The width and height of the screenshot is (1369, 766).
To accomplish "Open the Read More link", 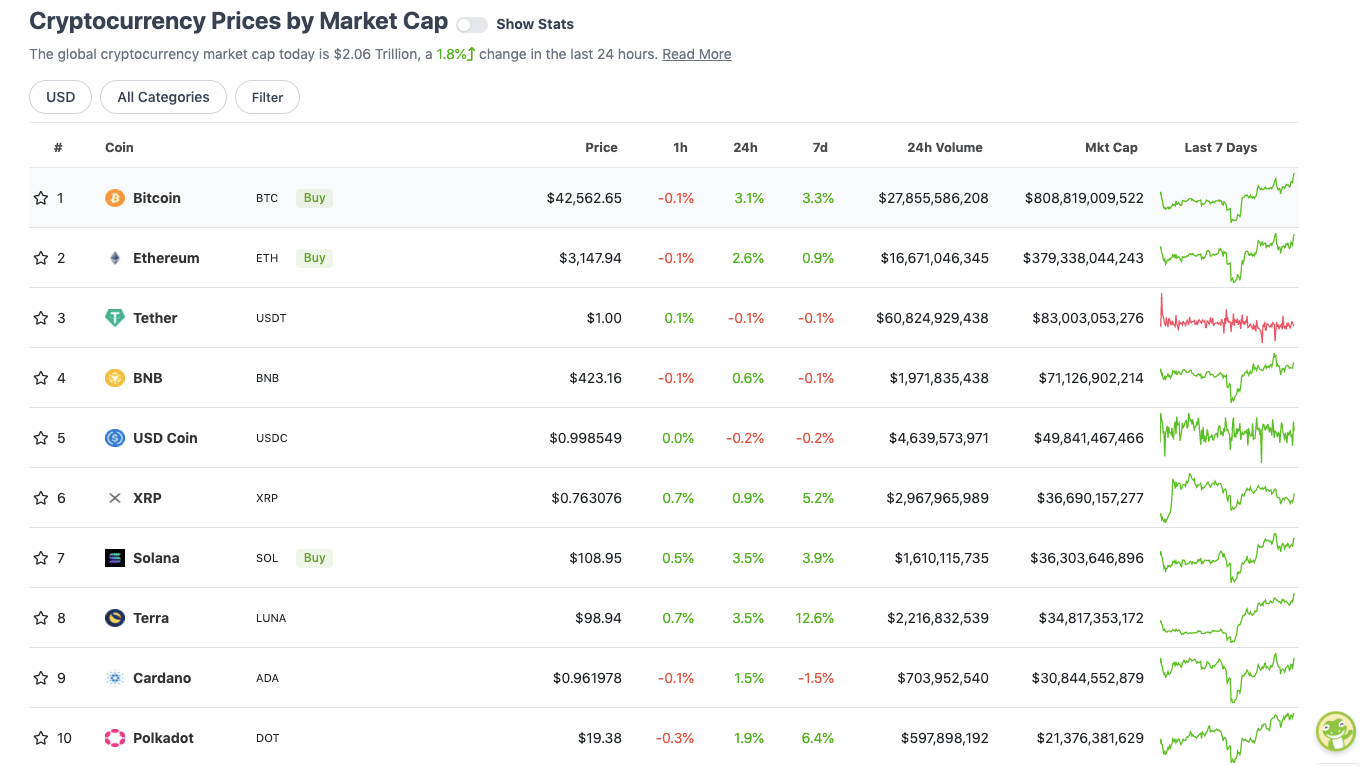I will point(696,54).
